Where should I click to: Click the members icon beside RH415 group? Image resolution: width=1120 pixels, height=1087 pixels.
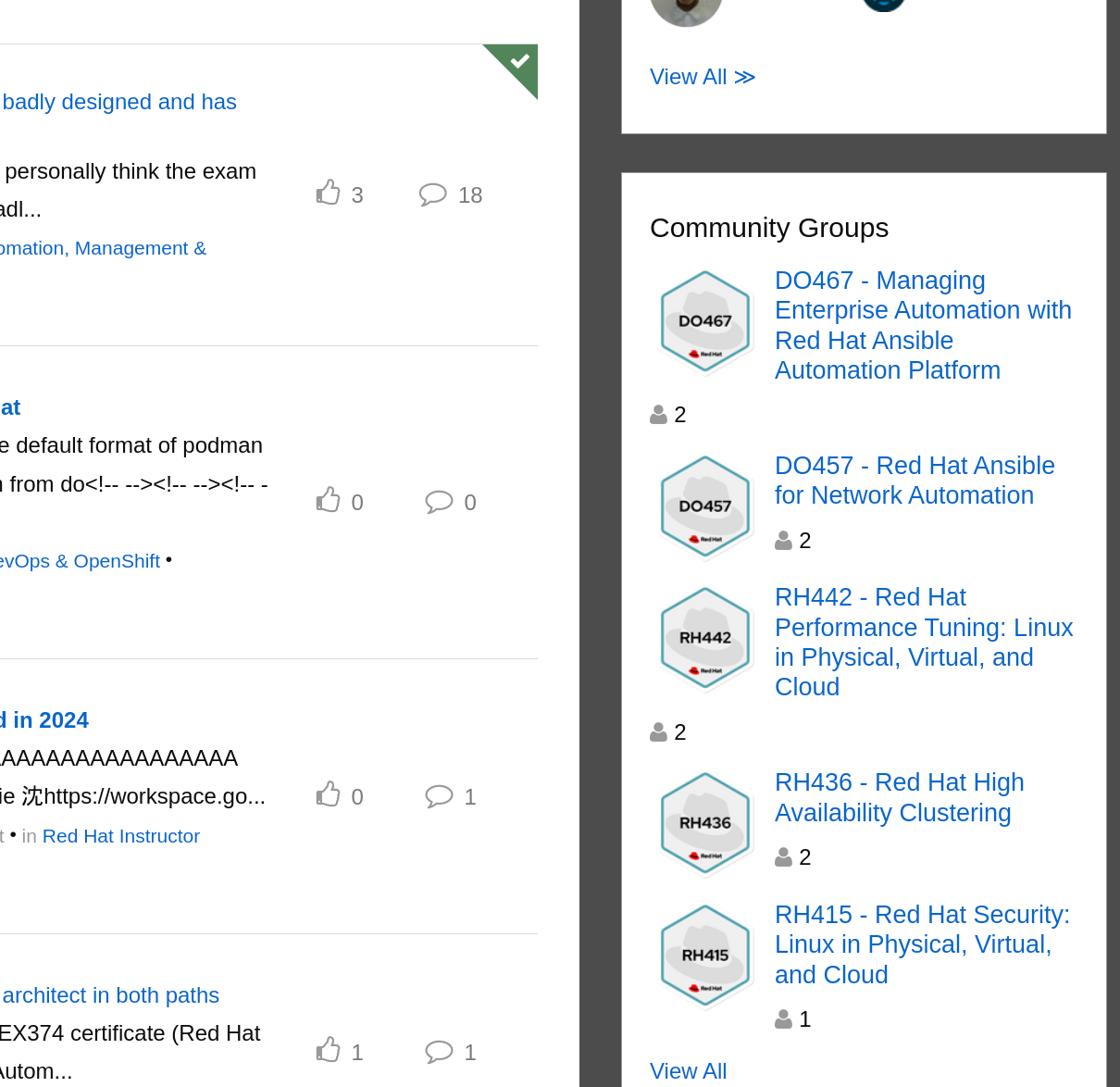[782, 1018]
